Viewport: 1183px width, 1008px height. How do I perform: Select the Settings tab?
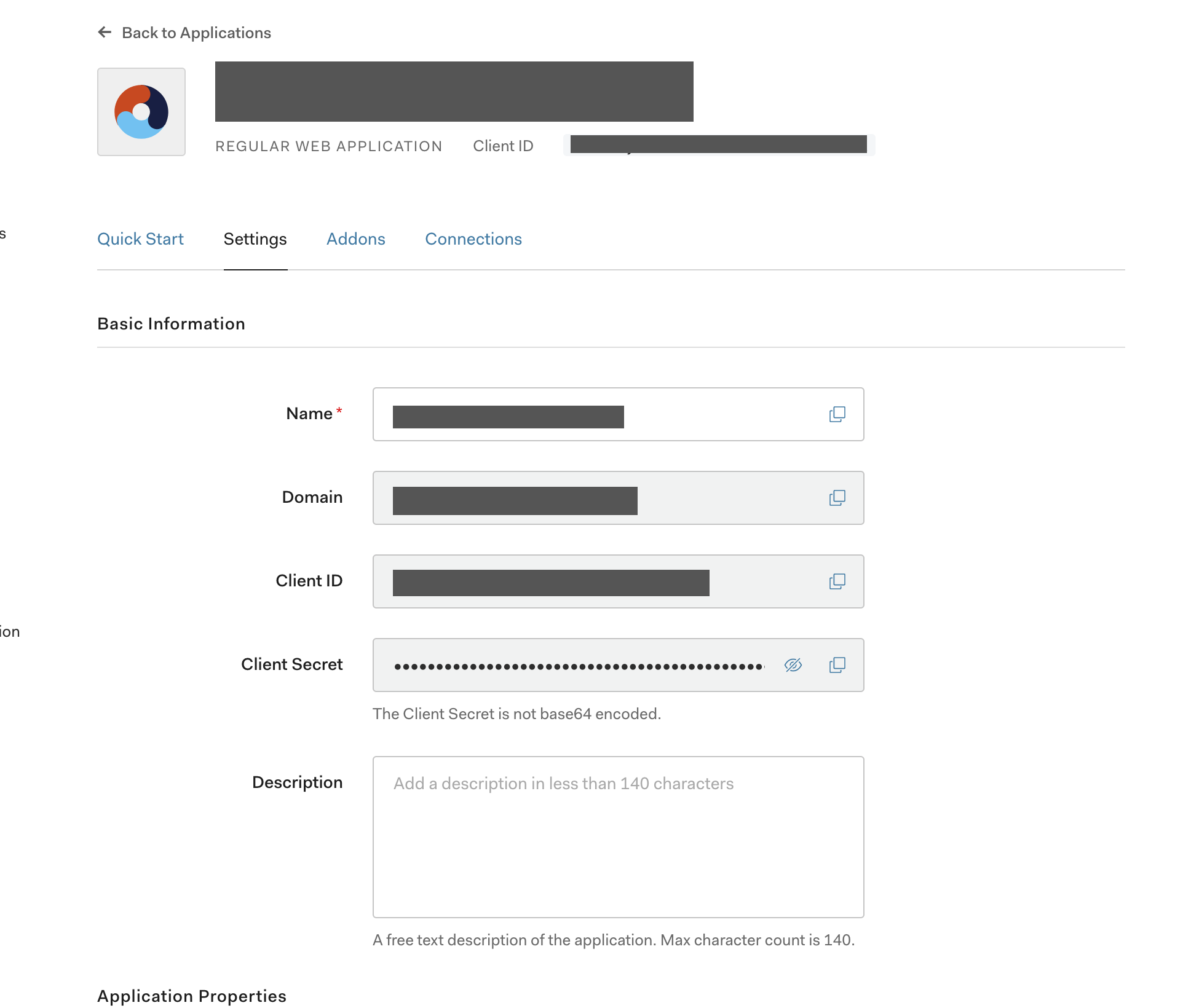pos(255,239)
